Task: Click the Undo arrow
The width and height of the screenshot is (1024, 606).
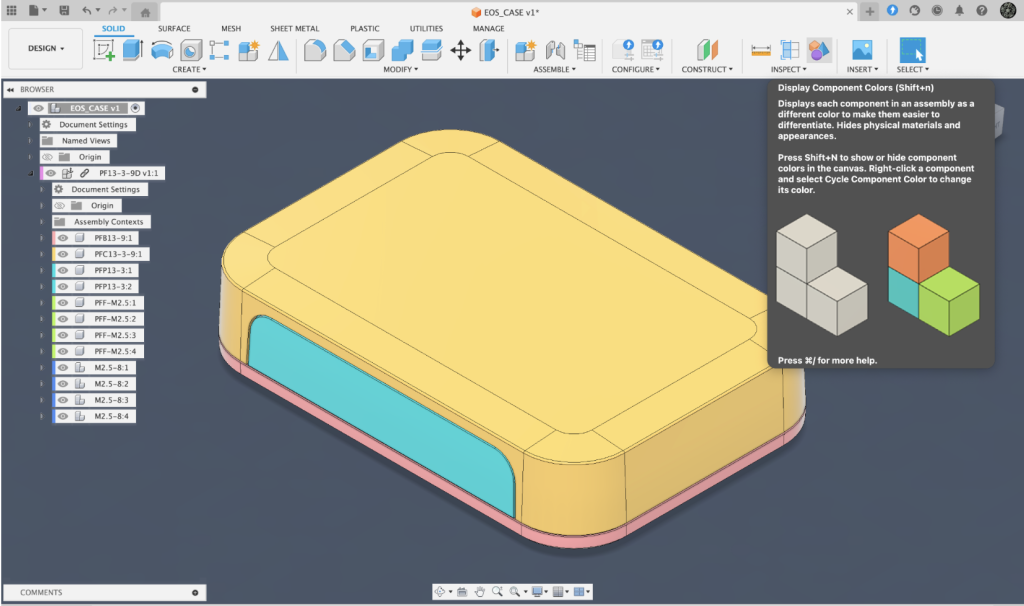Action: (87, 10)
